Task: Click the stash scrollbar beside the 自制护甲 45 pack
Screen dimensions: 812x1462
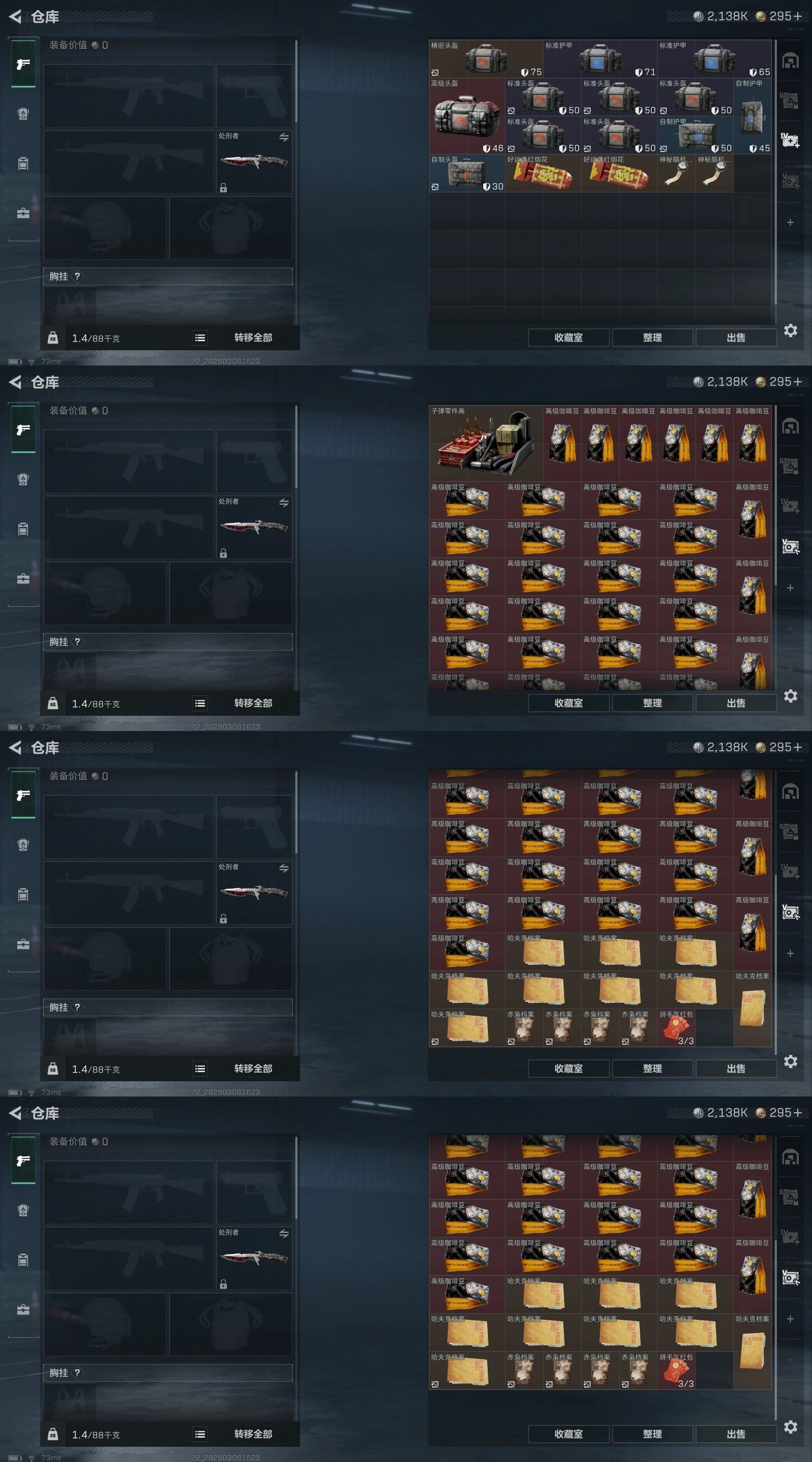Action: pyautogui.click(x=774, y=172)
